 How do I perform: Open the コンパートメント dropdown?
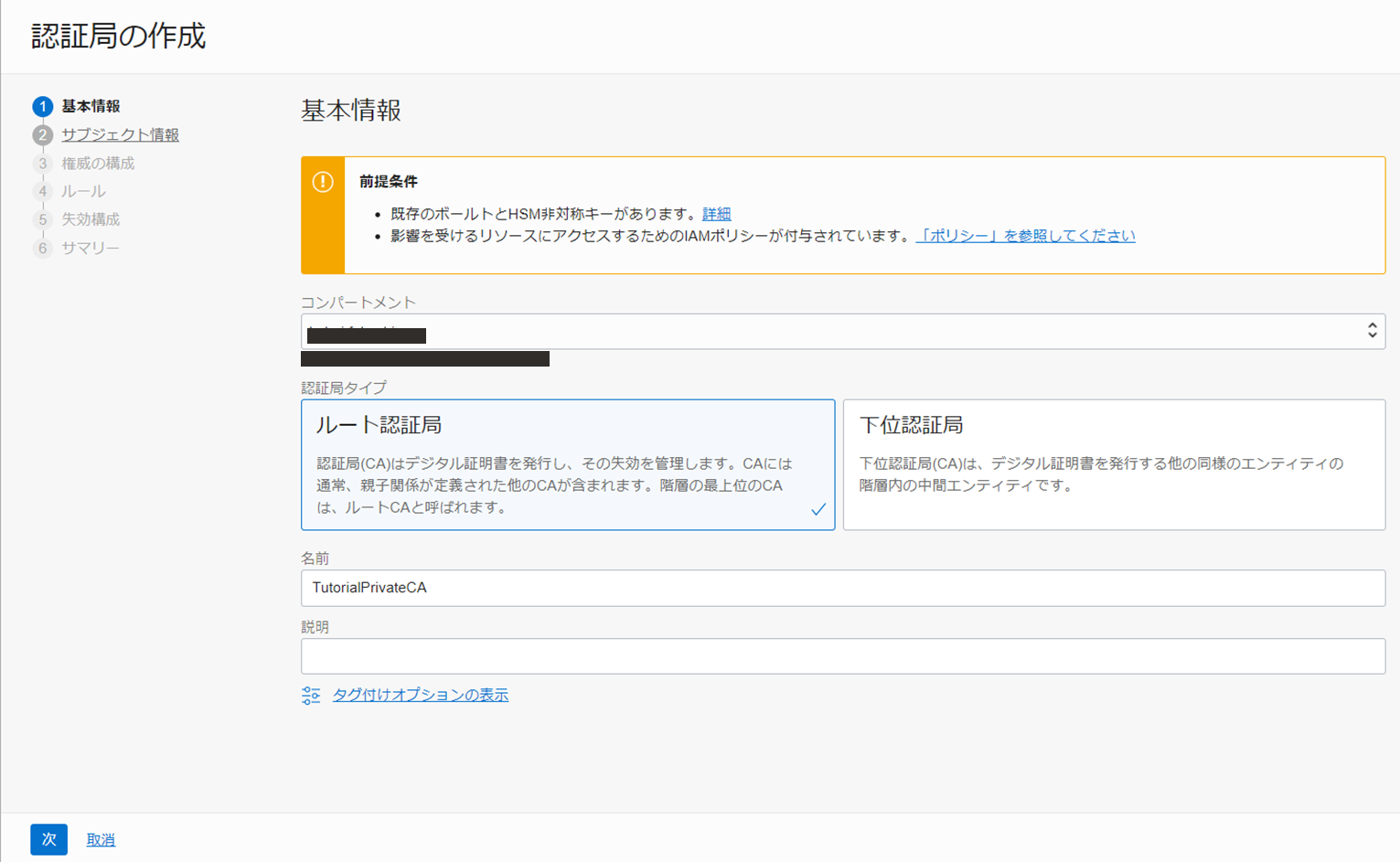coord(841,332)
